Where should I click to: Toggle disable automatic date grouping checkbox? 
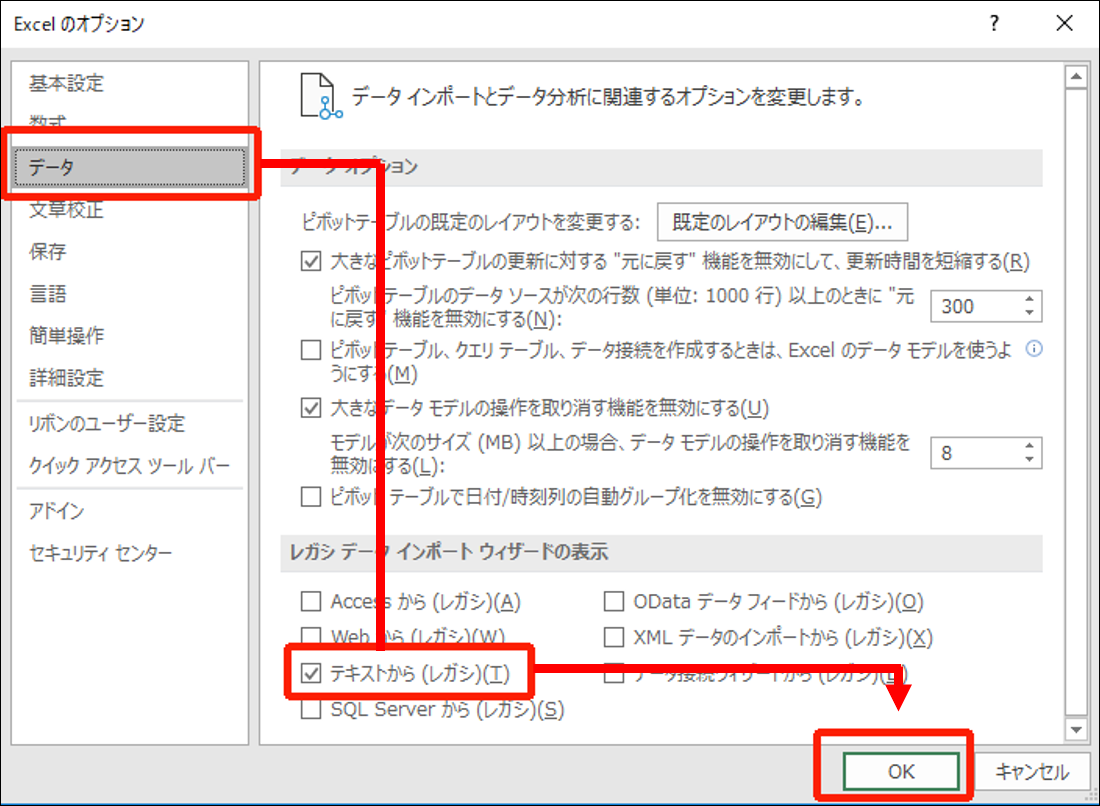point(311,497)
